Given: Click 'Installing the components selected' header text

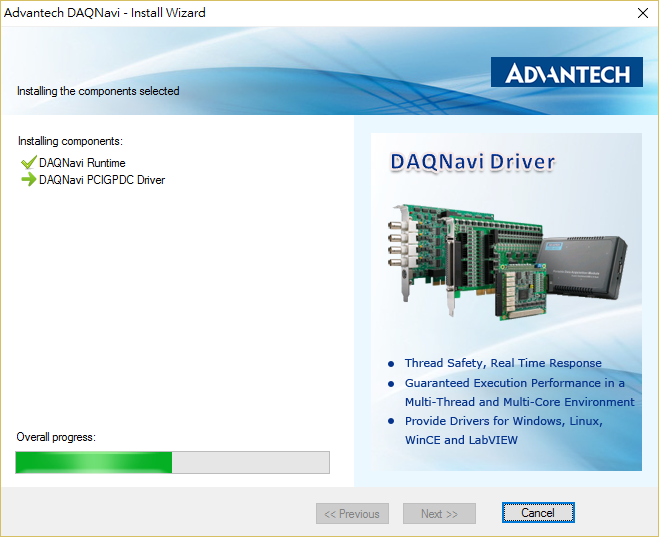Looking at the screenshot, I should pyautogui.click(x=98, y=91).
